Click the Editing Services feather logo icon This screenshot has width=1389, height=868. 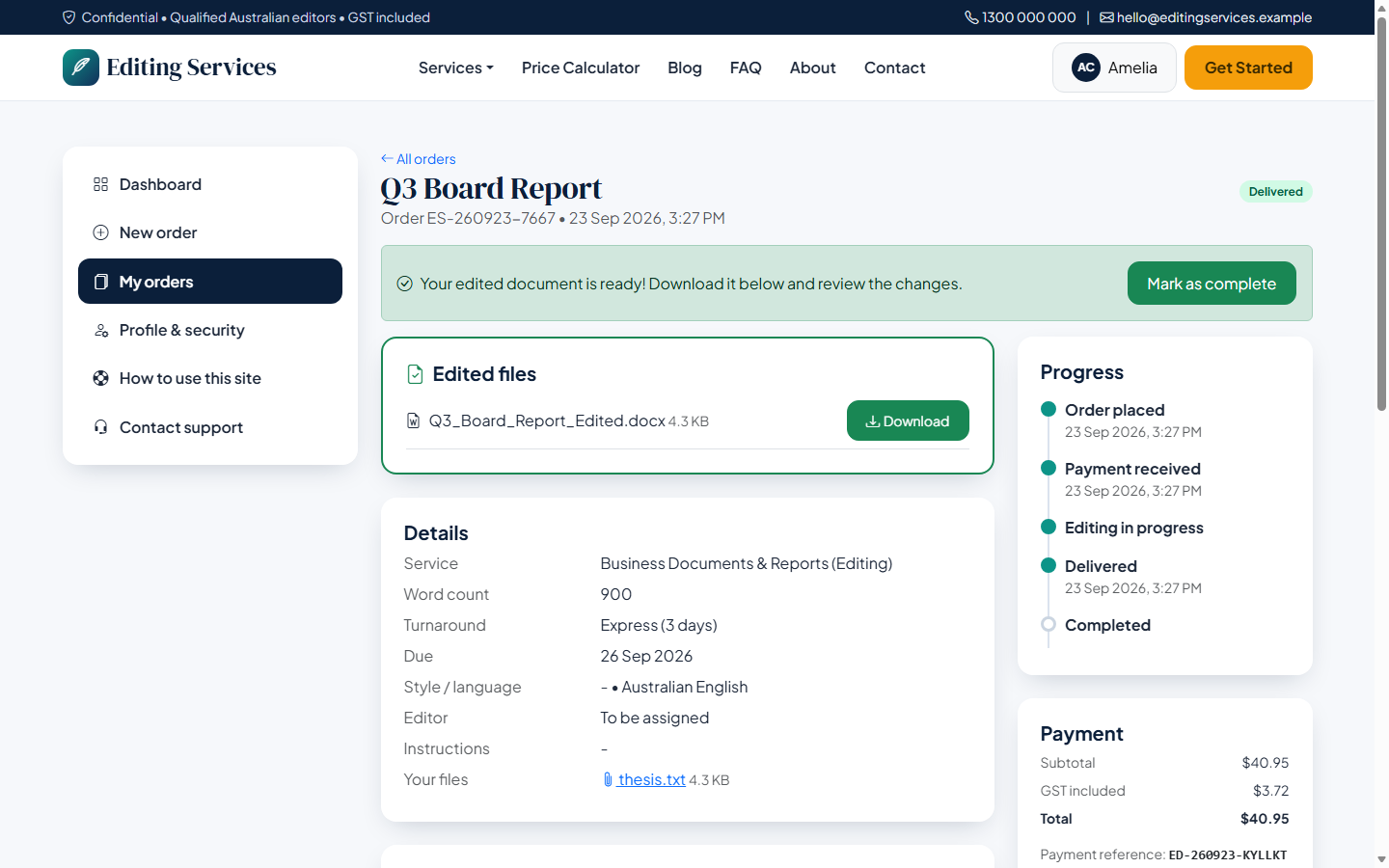(81, 68)
